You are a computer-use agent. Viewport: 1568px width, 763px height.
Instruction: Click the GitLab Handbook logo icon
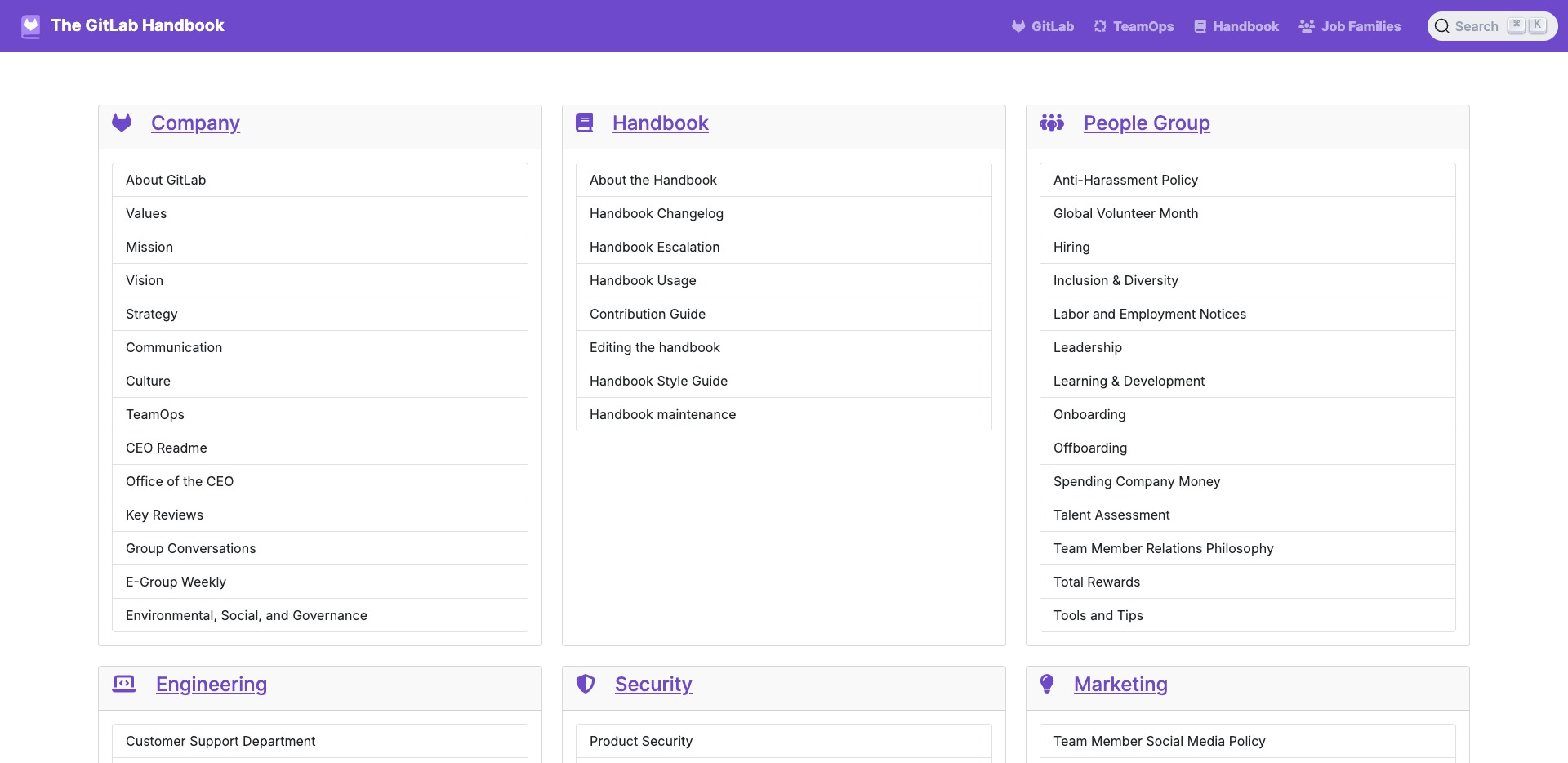(30, 25)
